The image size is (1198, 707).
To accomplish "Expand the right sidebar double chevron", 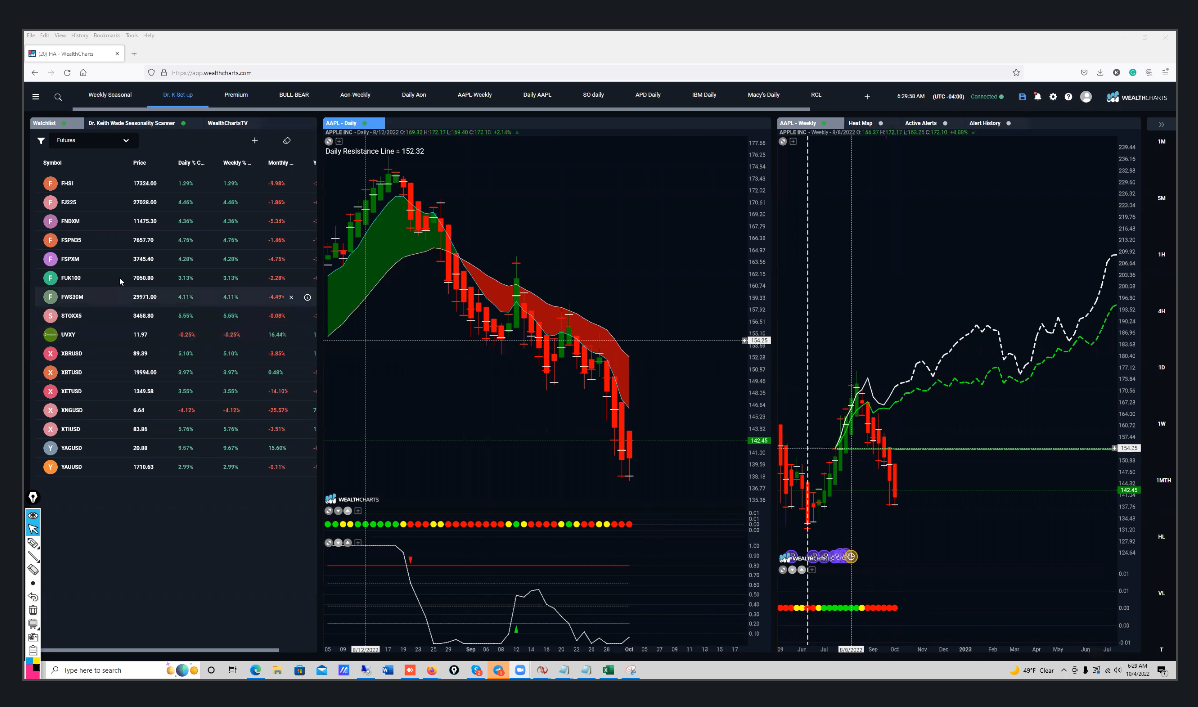I will 1161,124.
